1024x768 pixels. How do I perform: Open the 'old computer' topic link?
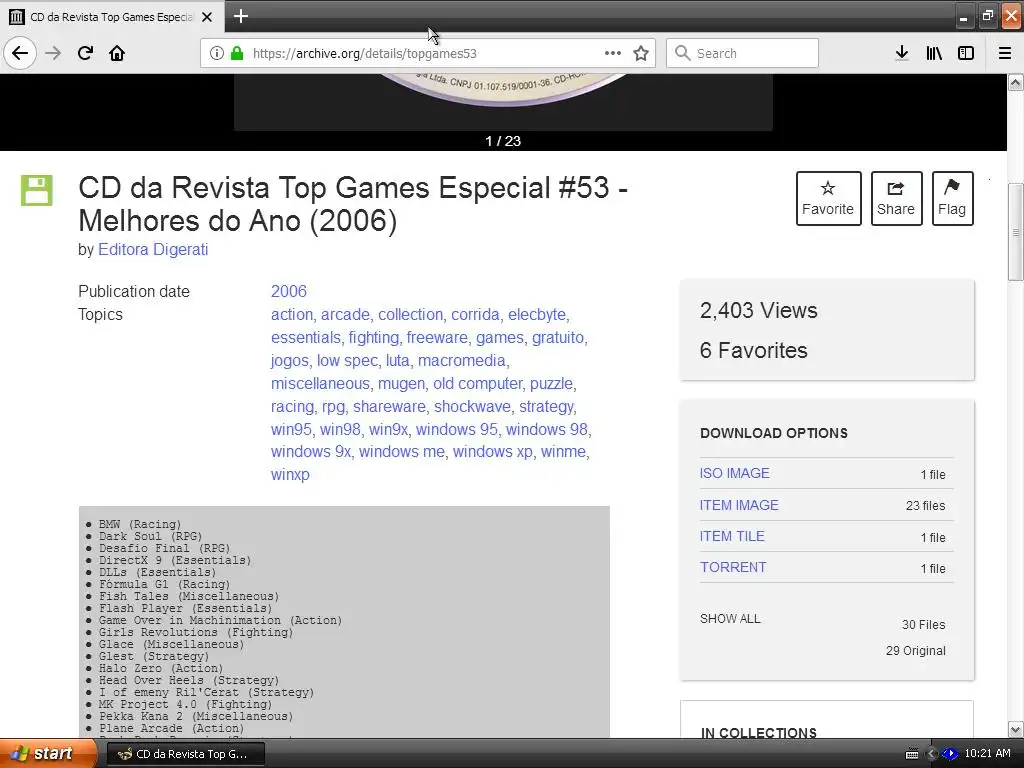point(477,383)
